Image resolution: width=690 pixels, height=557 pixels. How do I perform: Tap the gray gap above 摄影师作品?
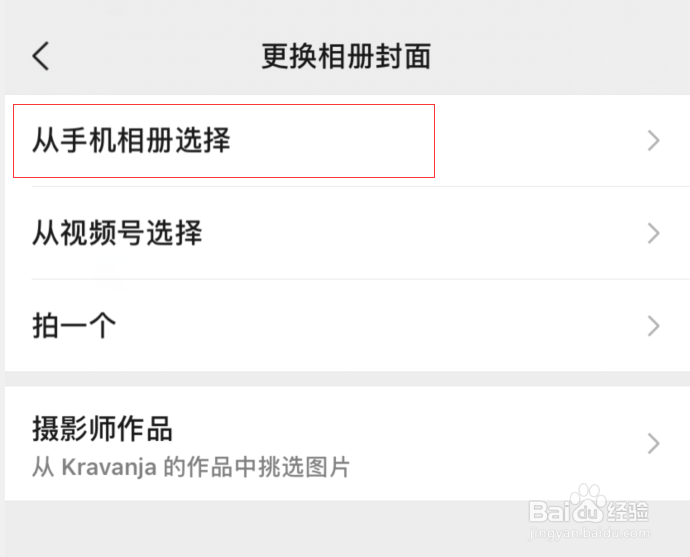pos(345,379)
